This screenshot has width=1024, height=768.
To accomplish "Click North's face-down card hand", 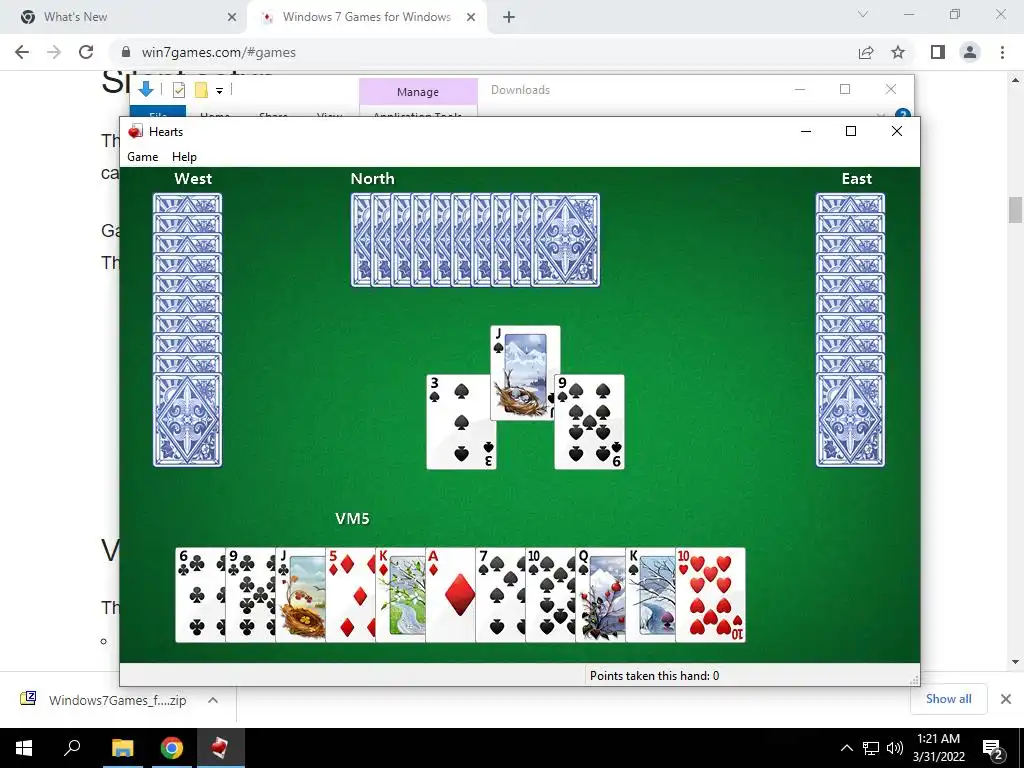I will 475,240.
